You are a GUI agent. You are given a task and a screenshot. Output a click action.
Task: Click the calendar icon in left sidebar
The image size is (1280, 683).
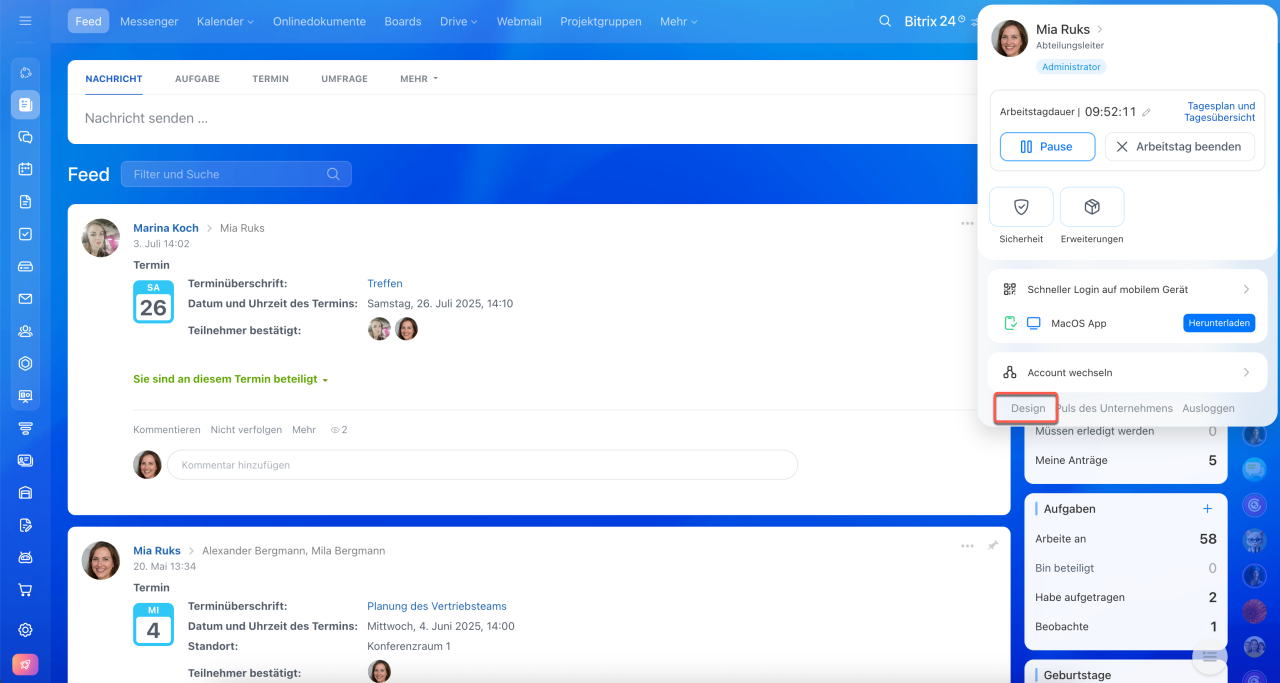pyautogui.click(x=26, y=169)
